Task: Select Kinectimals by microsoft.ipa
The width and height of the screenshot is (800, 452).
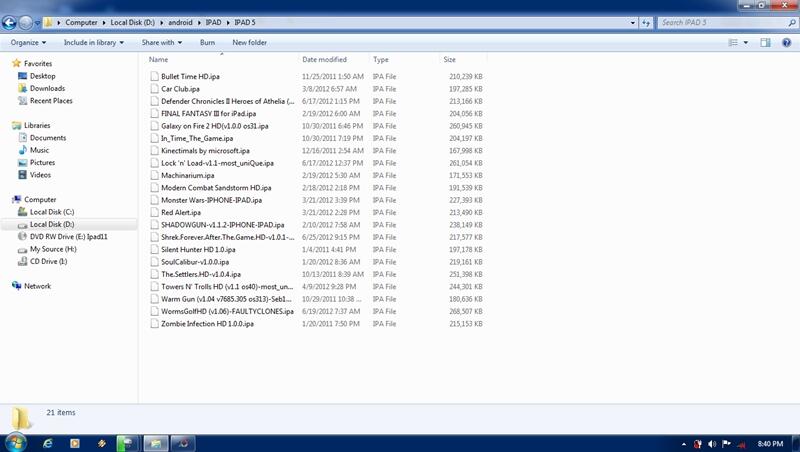Action: pyautogui.click(x=205, y=151)
